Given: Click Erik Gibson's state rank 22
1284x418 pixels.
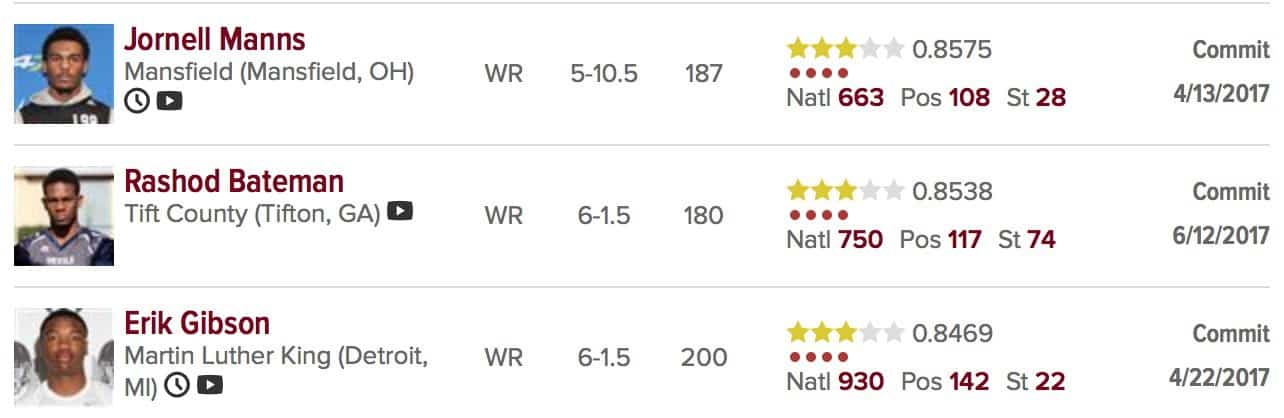Looking at the screenshot, I should (1050, 382).
